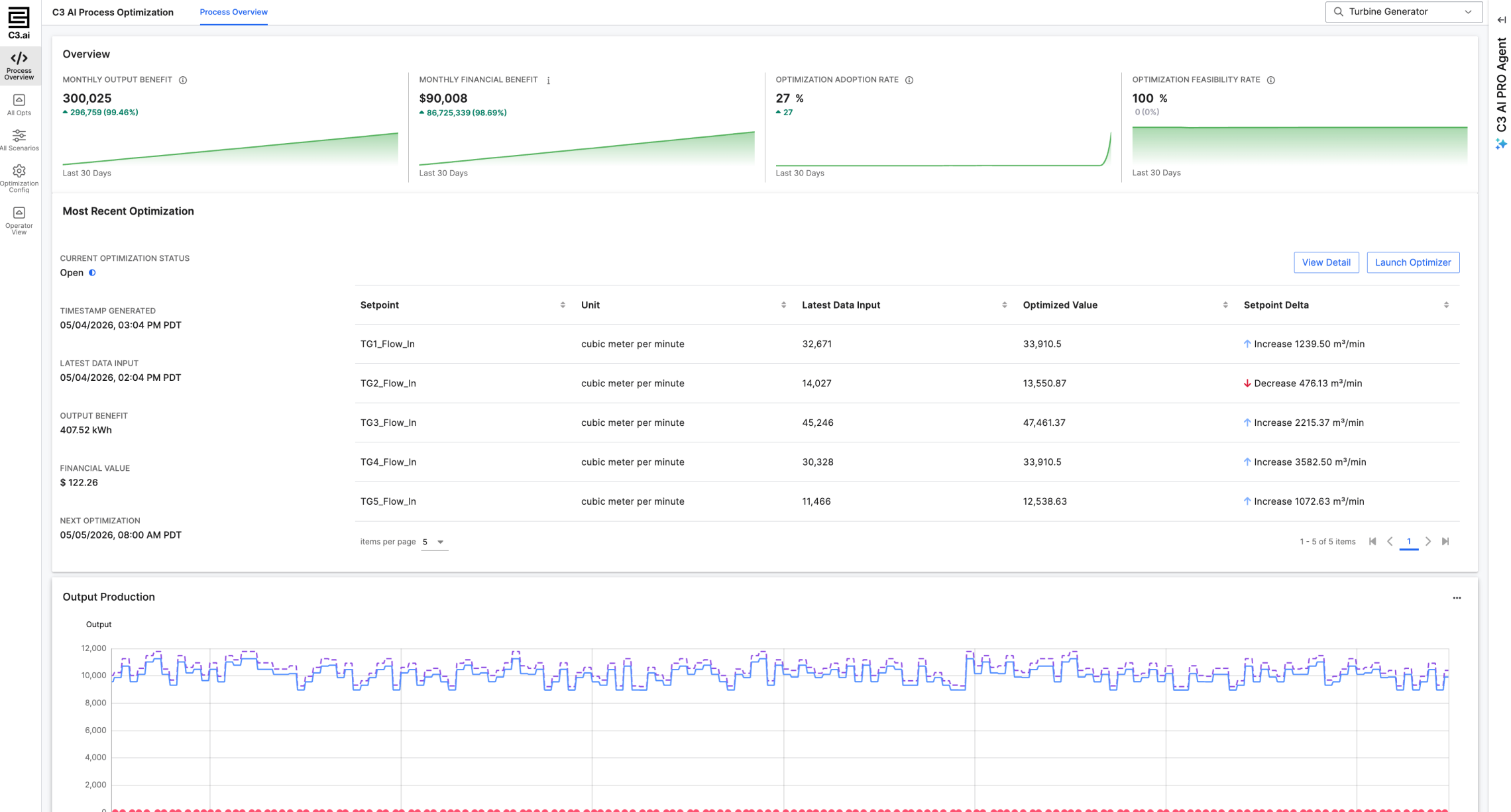Click optimized value 47,461.37
Screen dimensions: 1511x812
click(x=1044, y=423)
